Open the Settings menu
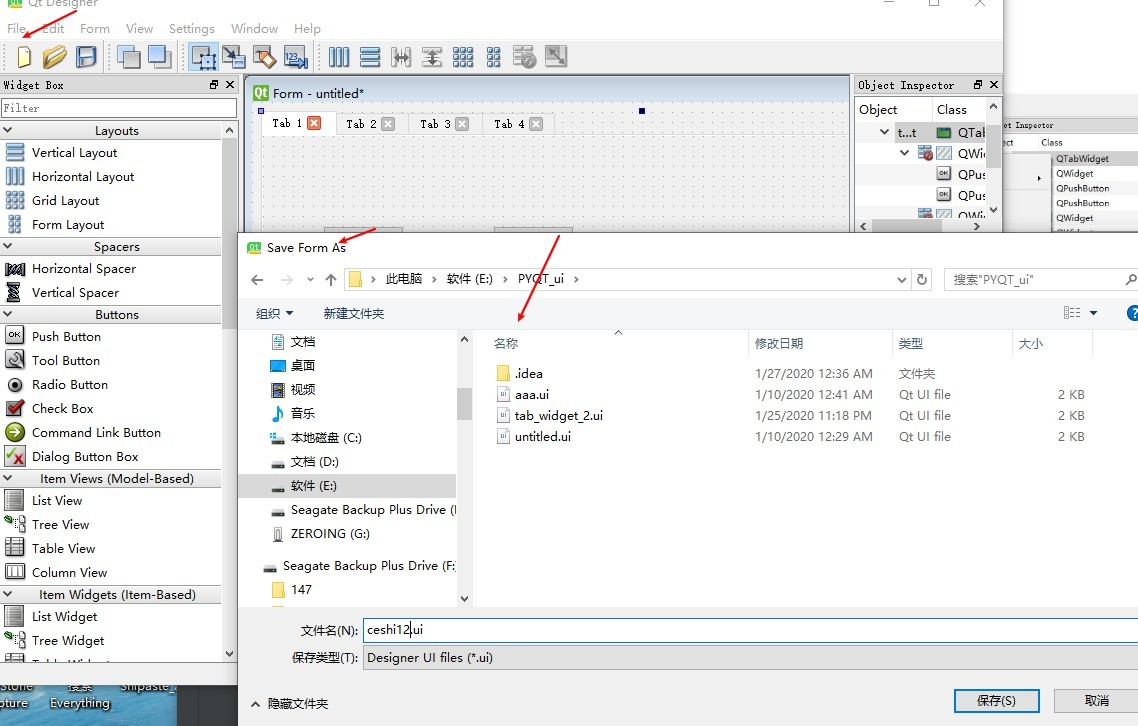 (x=192, y=28)
